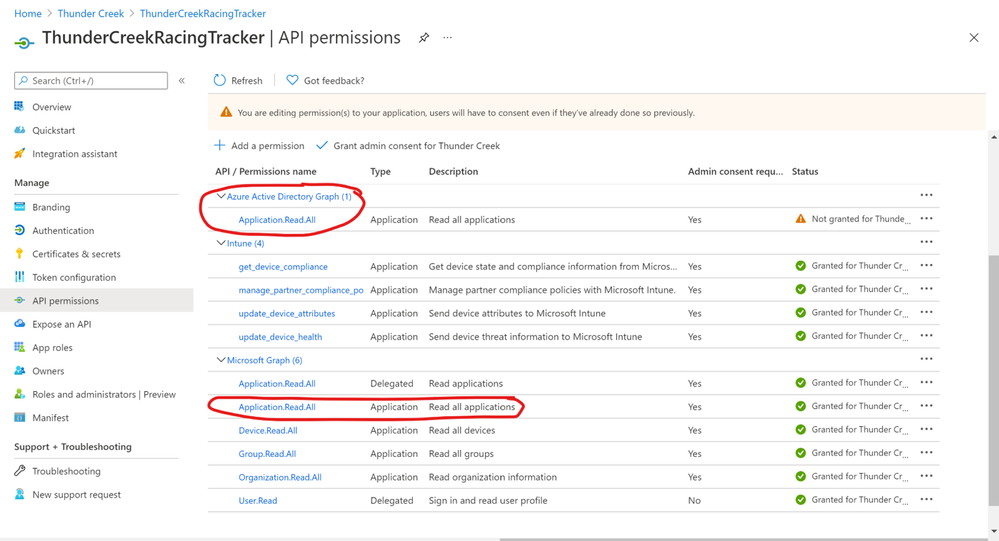Click the Got feedback heart icon

292,80
